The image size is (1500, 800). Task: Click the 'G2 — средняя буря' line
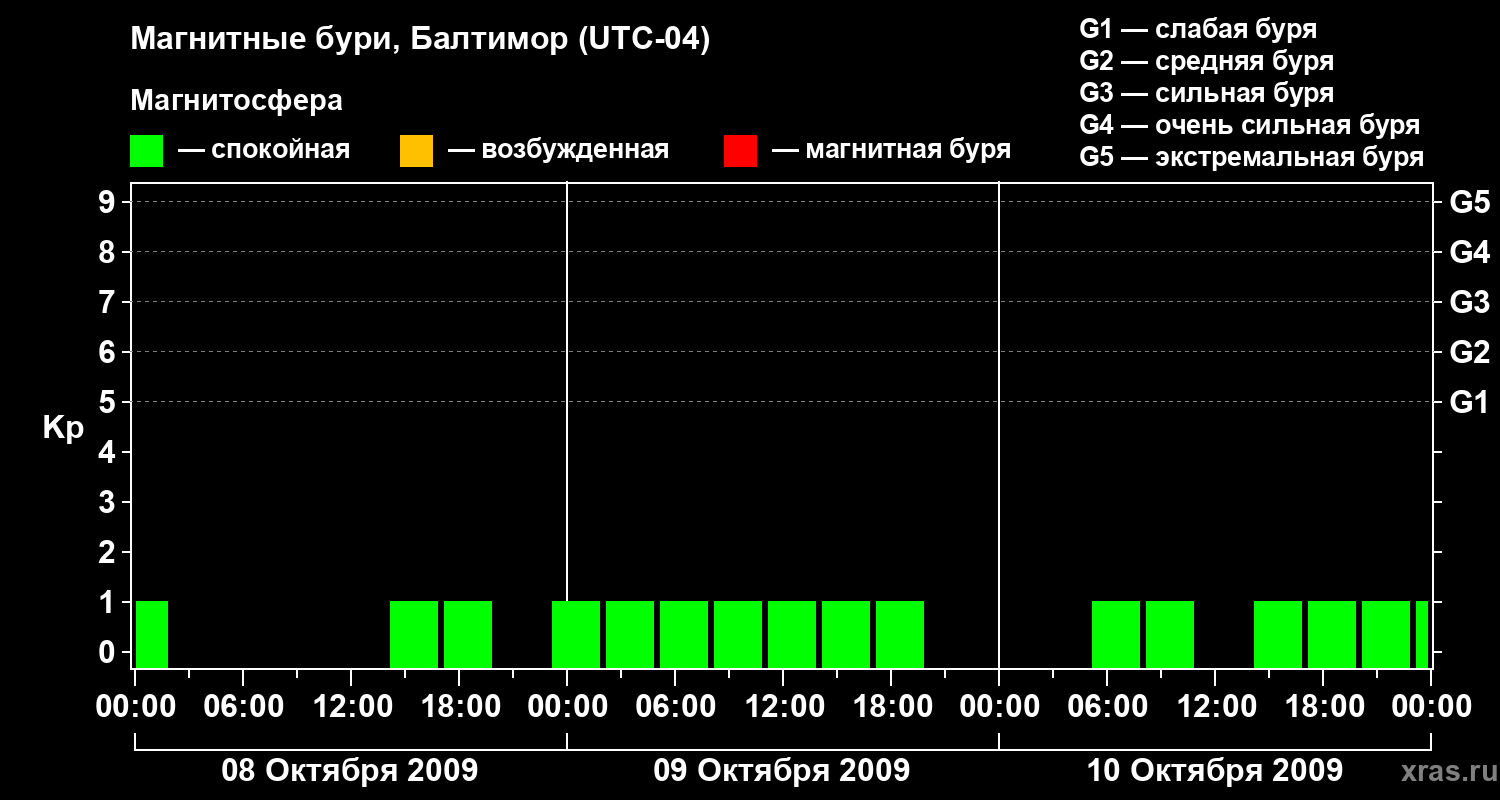coord(1206,61)
